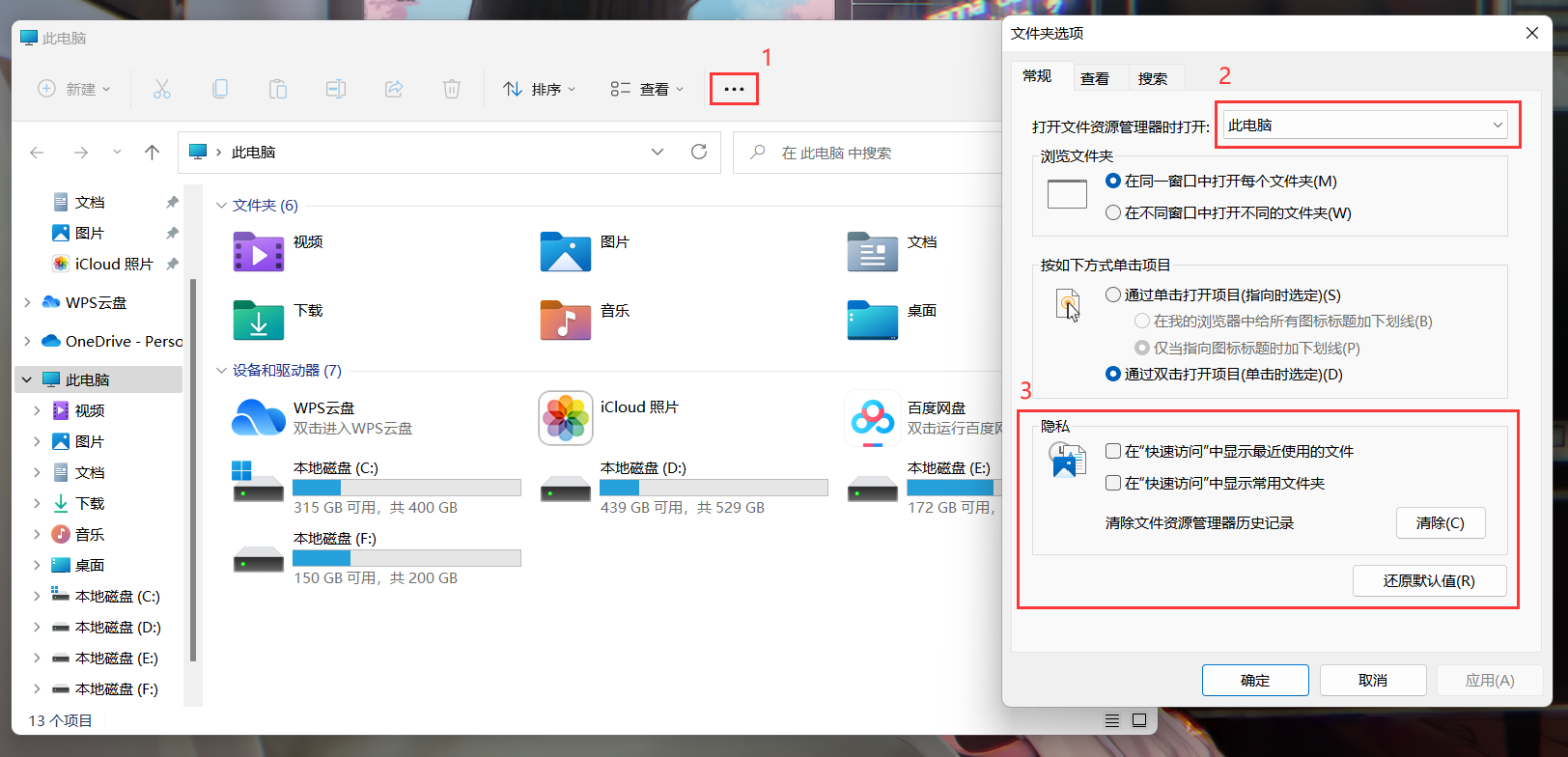
Task: Open the 音乐 folder icon in main pane
Action: coord(565,321)
